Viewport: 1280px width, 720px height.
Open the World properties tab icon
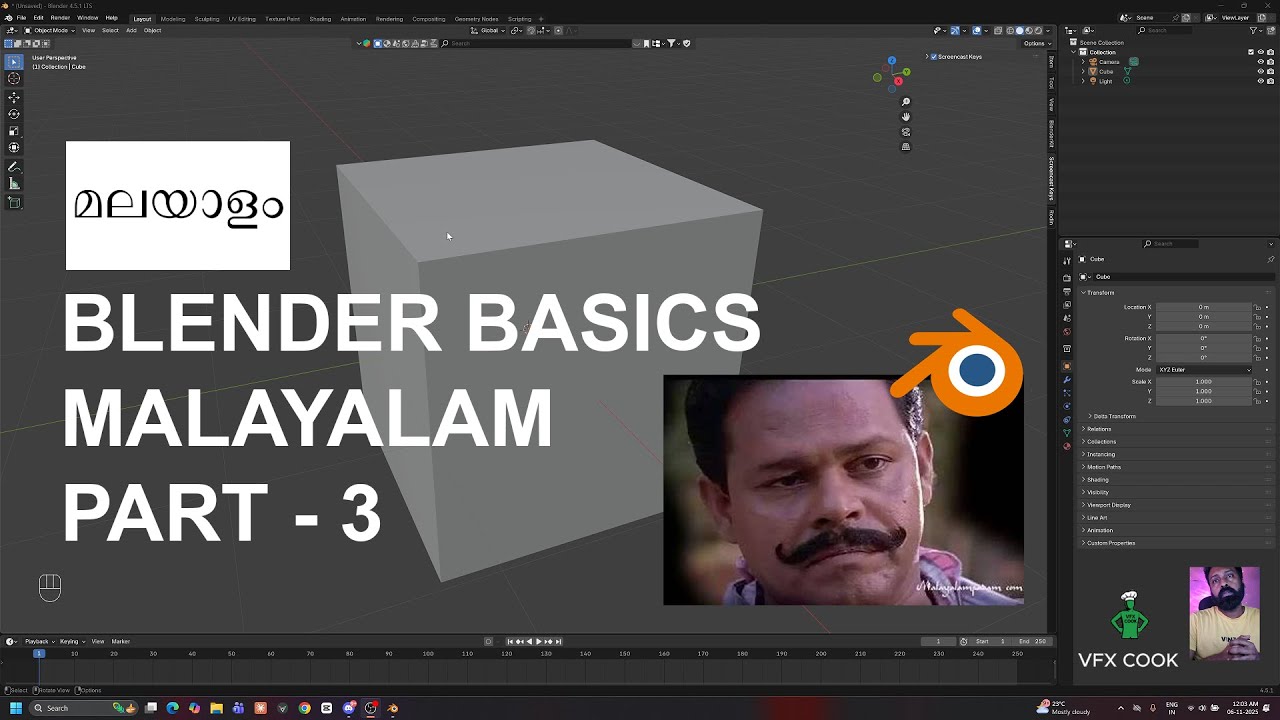coord(1067,332)
